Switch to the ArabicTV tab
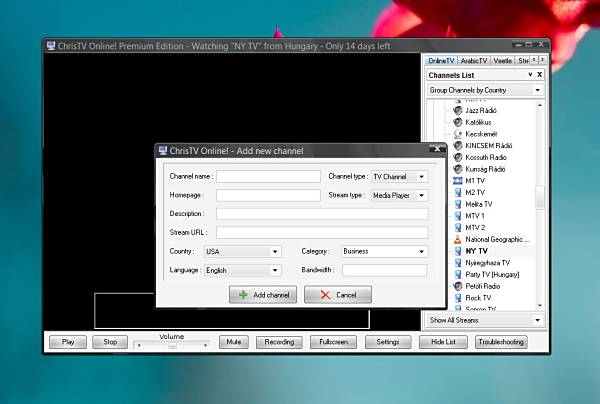 [474, 60]
